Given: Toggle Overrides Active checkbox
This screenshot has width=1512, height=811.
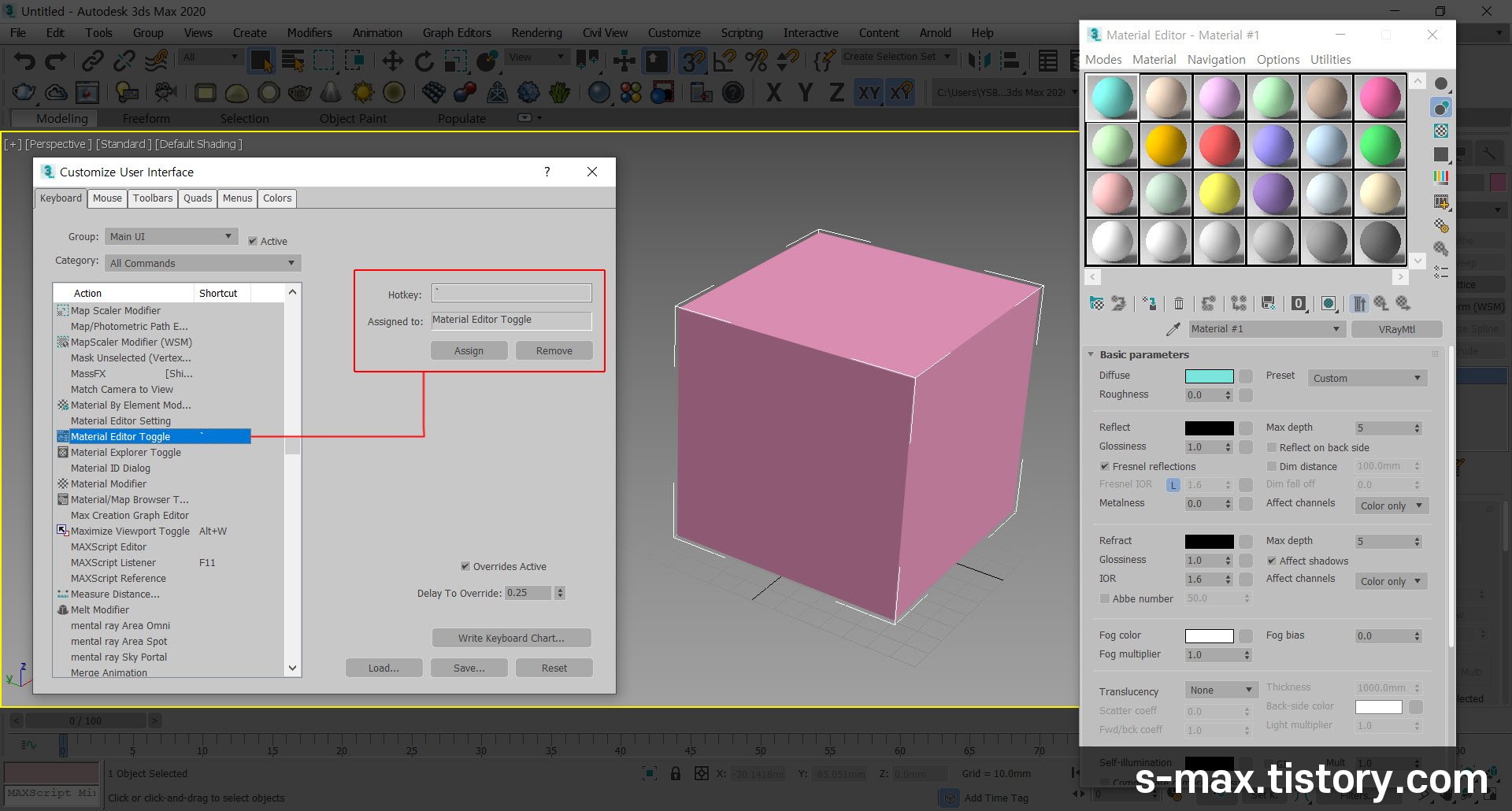Looking at the screenshot, I should [x=465, y=566].
